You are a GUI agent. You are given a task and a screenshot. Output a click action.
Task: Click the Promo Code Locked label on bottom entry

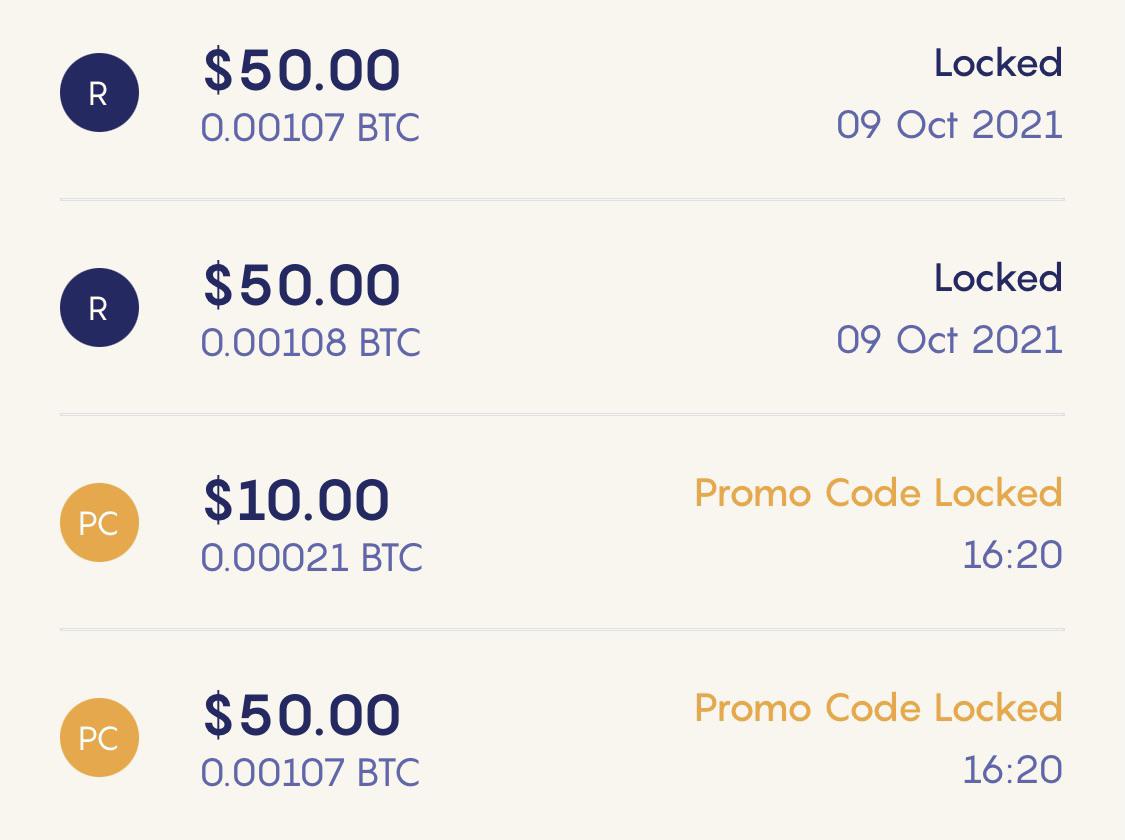878,708
